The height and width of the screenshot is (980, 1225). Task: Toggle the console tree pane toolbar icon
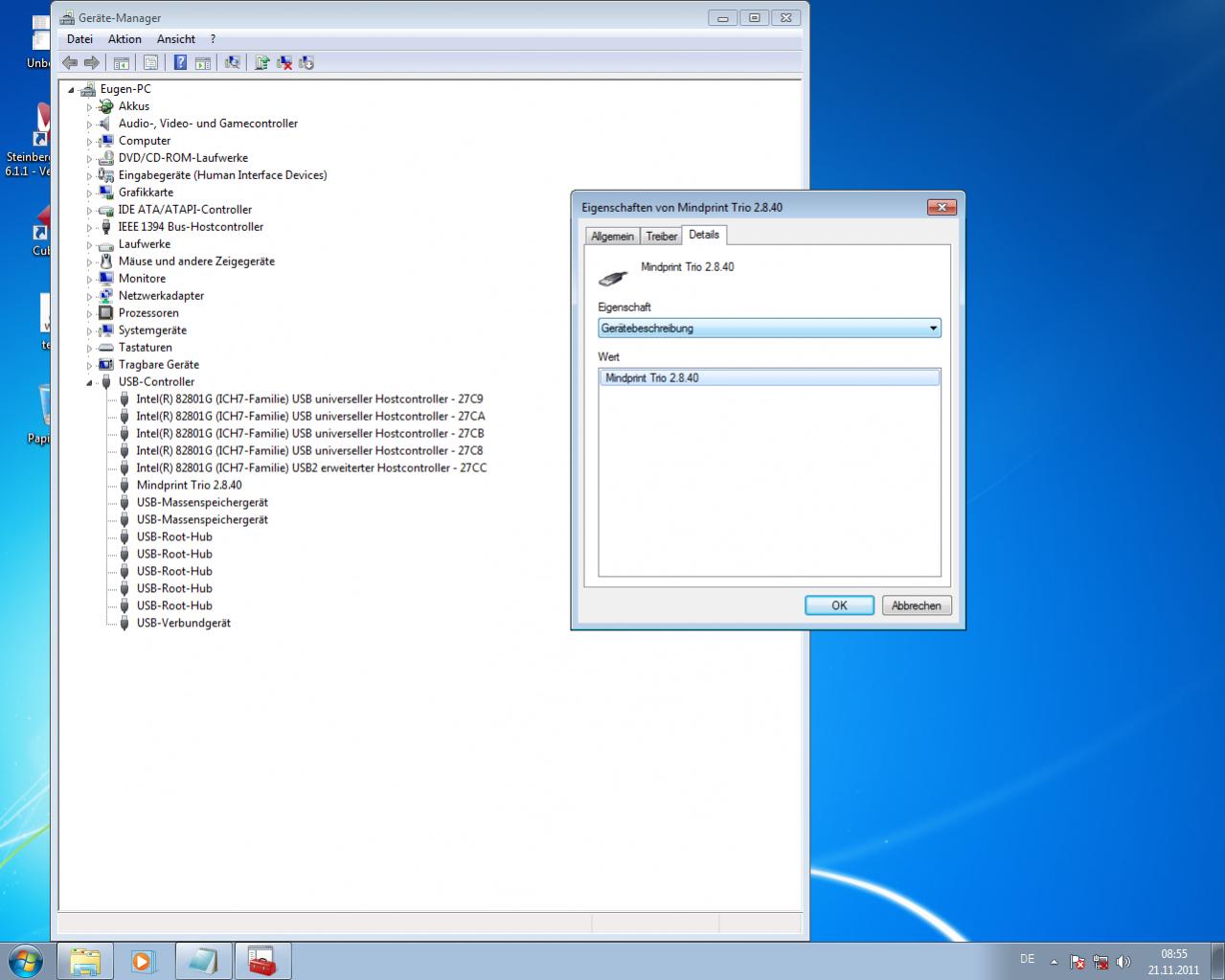(x=122, y=63)
